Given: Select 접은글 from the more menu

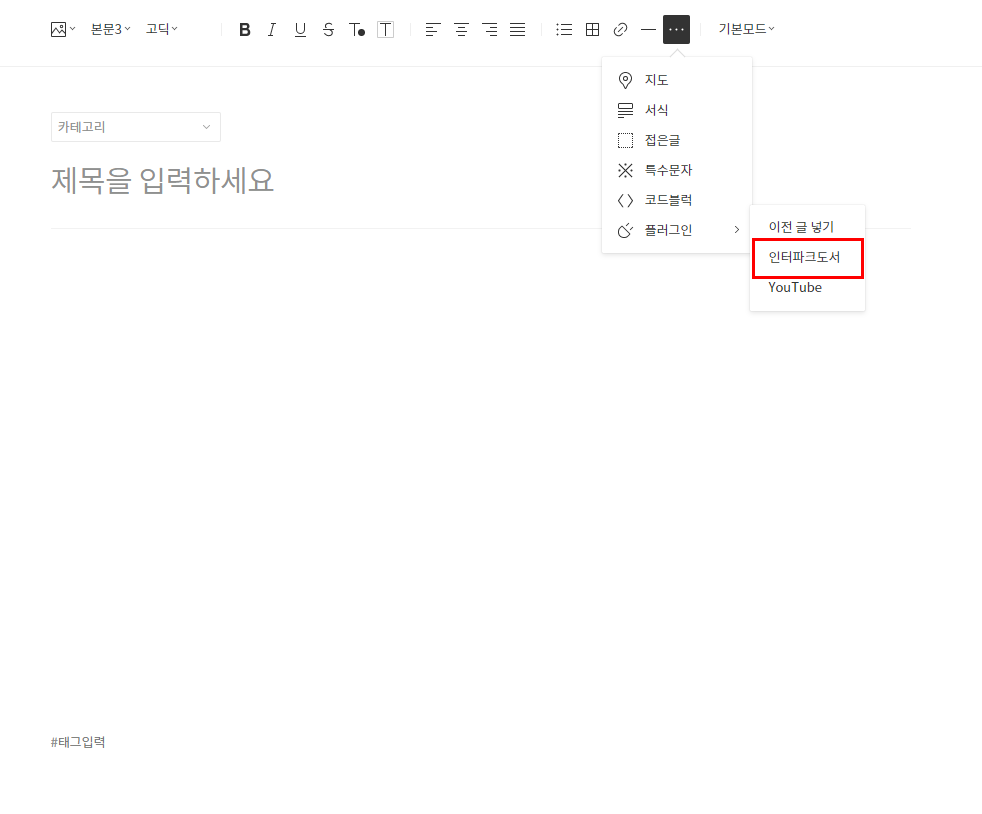Looking at the screenshot, I should point(677,140).
